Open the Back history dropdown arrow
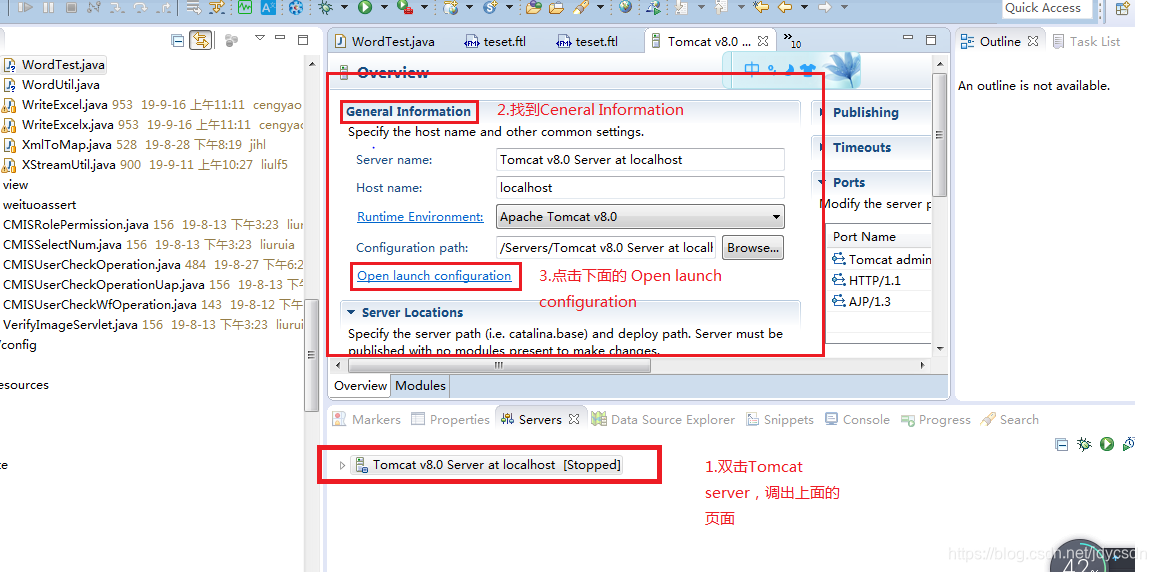 pyautogui.click(x=804, y=7)
